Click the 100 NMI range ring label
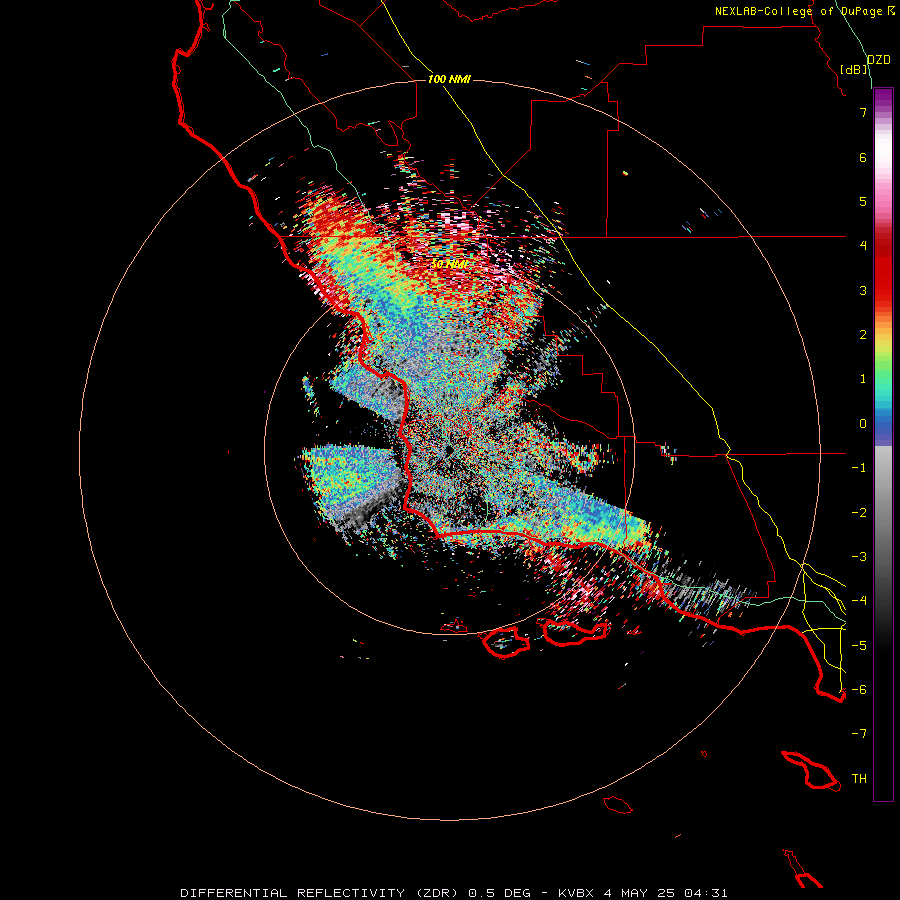 [449, 79]
